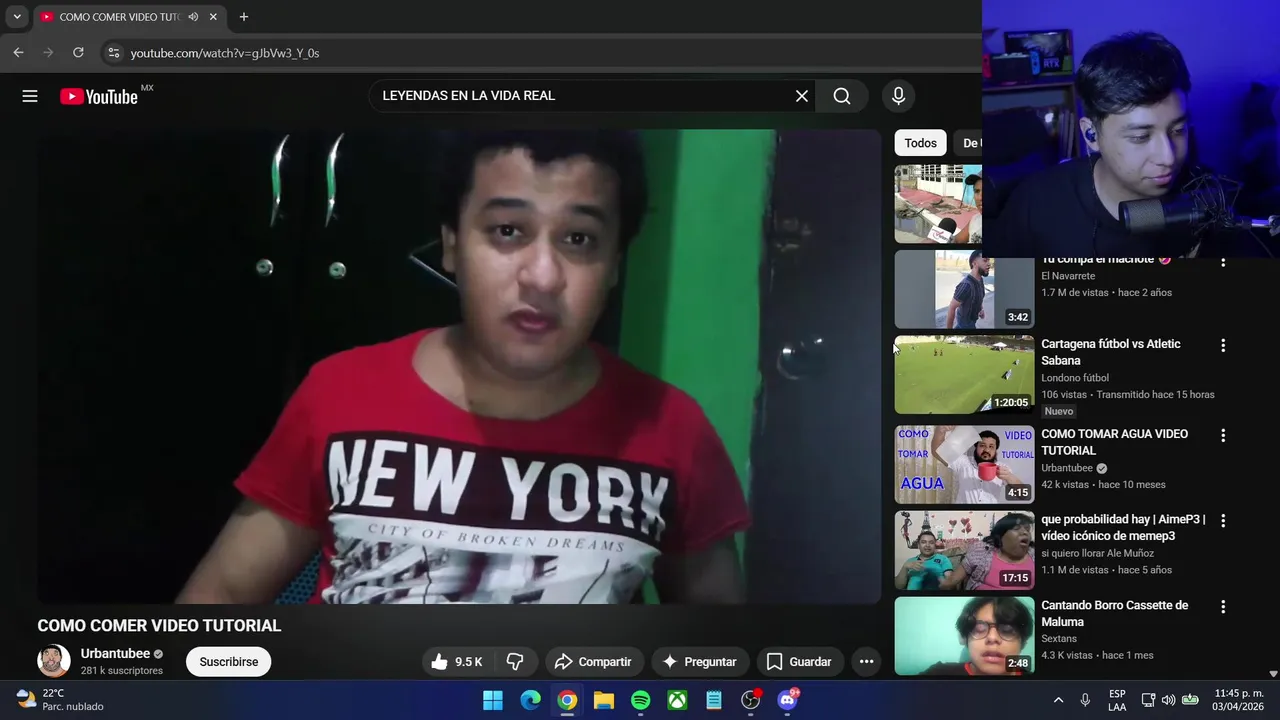Select the Todos filter chip
This screenshot has height=720, width=1280.
tap(920, 143)
